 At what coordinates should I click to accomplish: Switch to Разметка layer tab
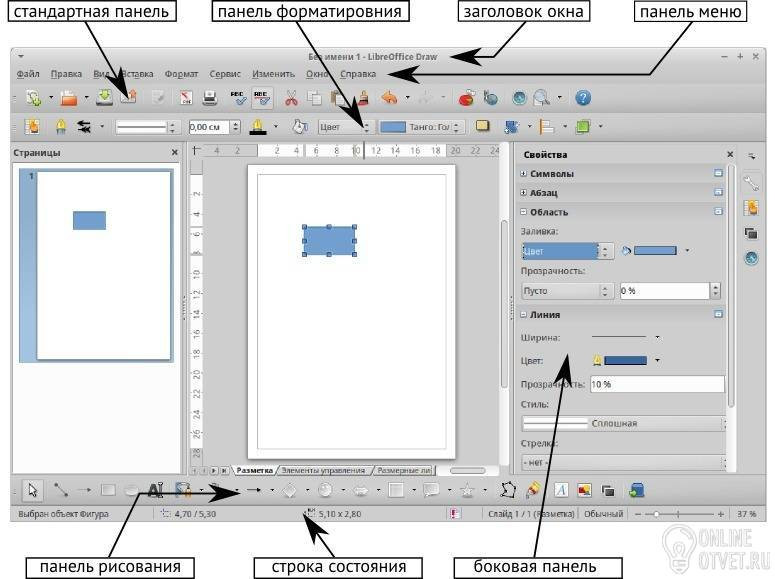pyautogui.click(x=255, y=470)
